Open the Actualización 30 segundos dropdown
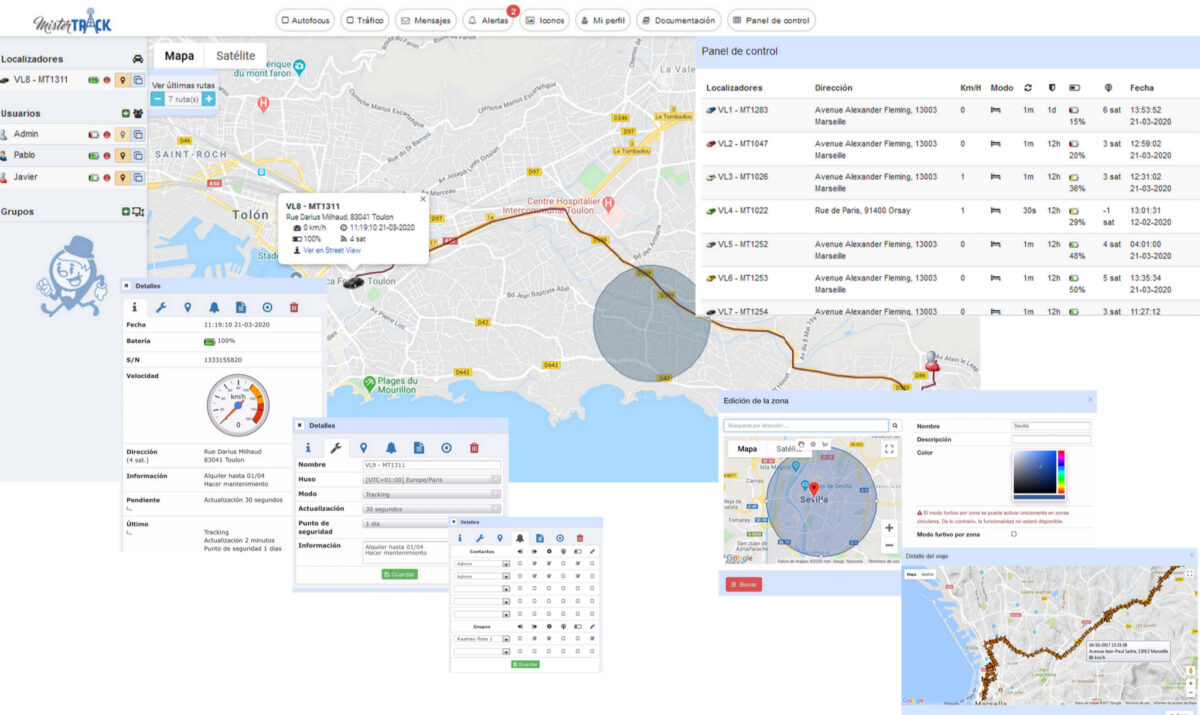 (430, 509)
